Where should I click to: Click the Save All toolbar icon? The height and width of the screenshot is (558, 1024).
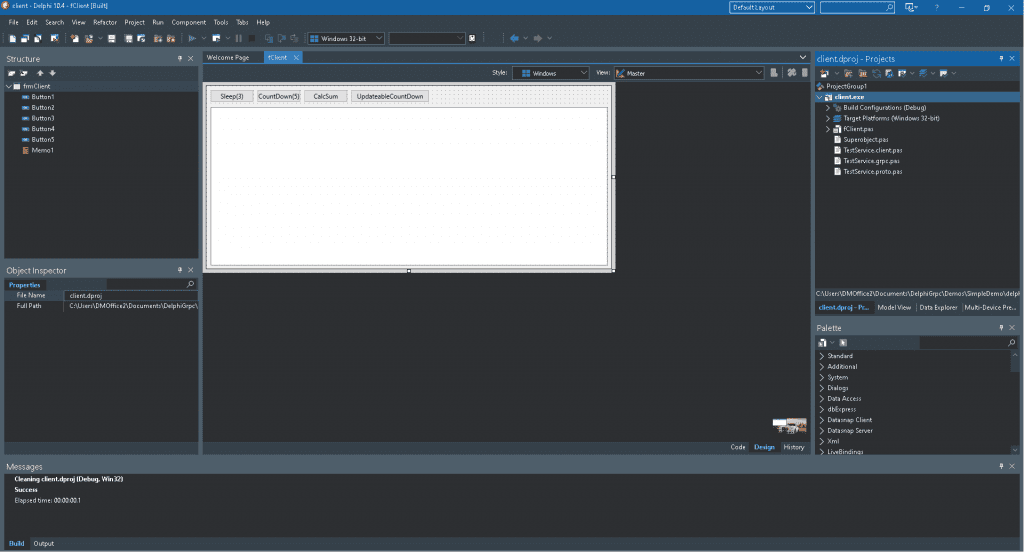tap(129, 39)
